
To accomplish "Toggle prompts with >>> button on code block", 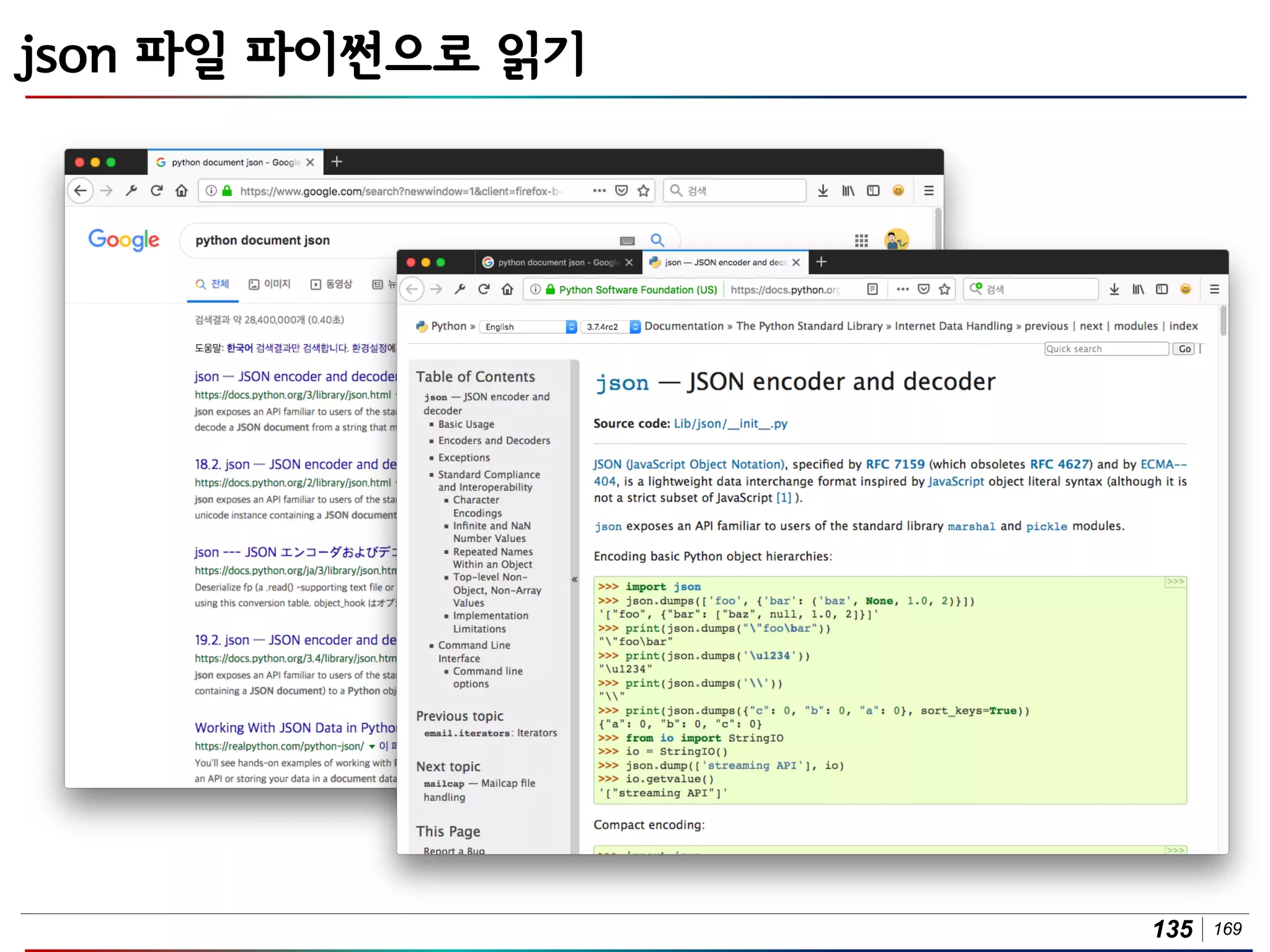I will [1175, 582].
